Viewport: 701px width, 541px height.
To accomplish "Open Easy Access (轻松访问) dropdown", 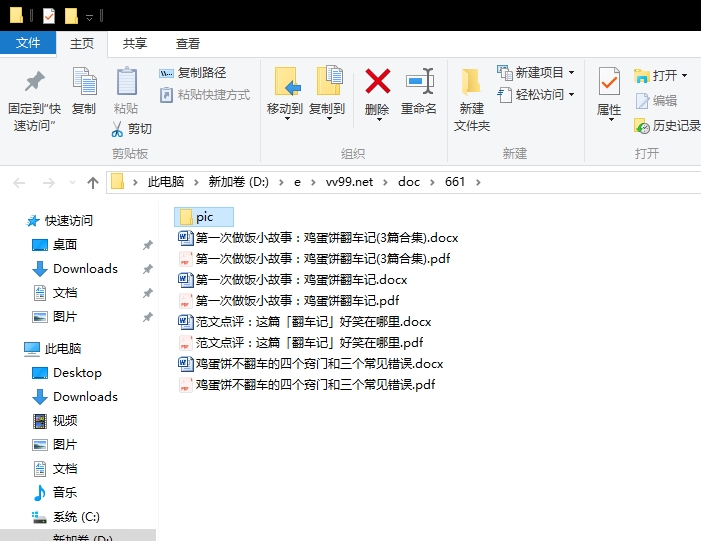I will pyautogui.click(x=536, y=95).
